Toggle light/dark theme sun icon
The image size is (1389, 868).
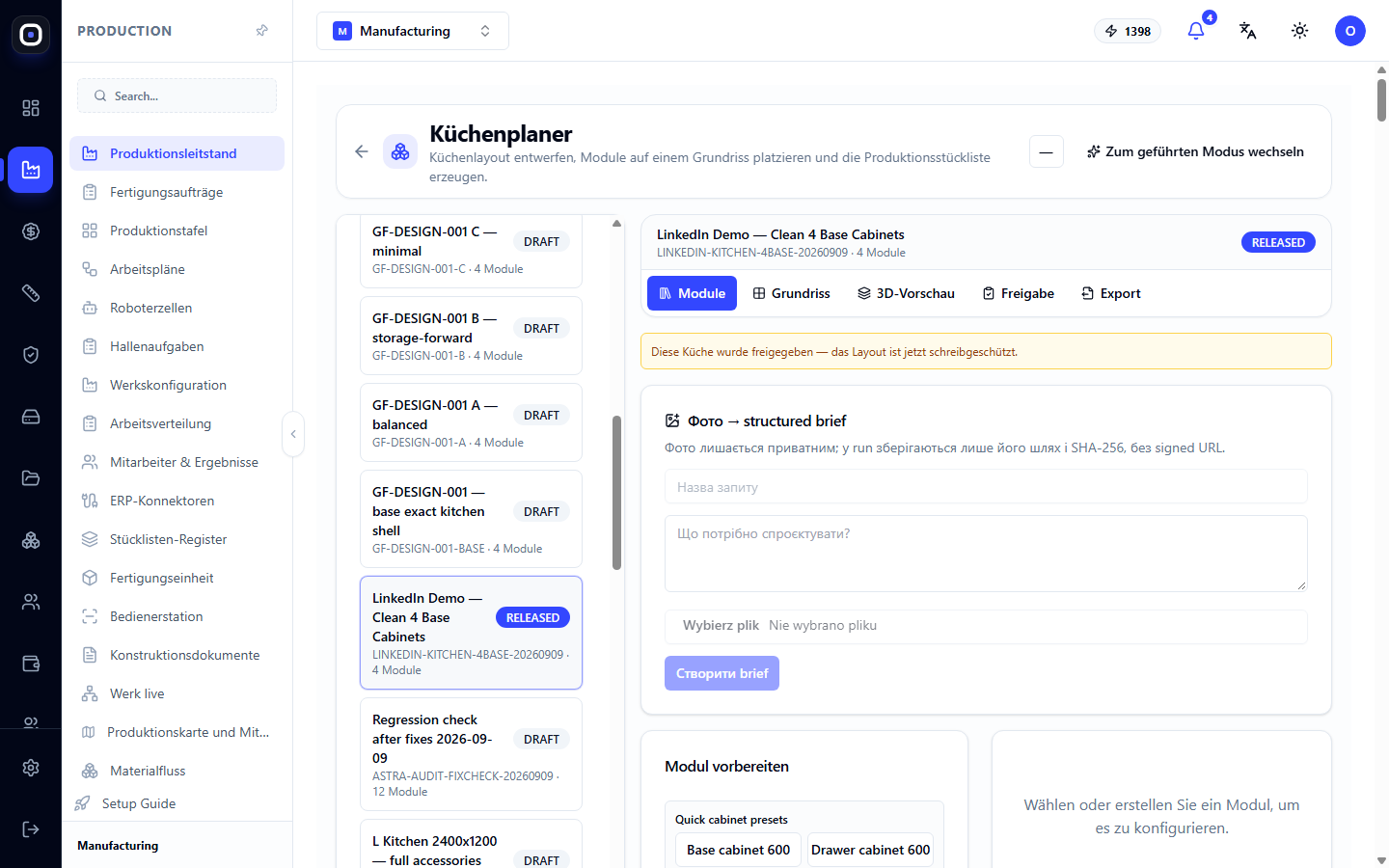tap(1300, 31)
